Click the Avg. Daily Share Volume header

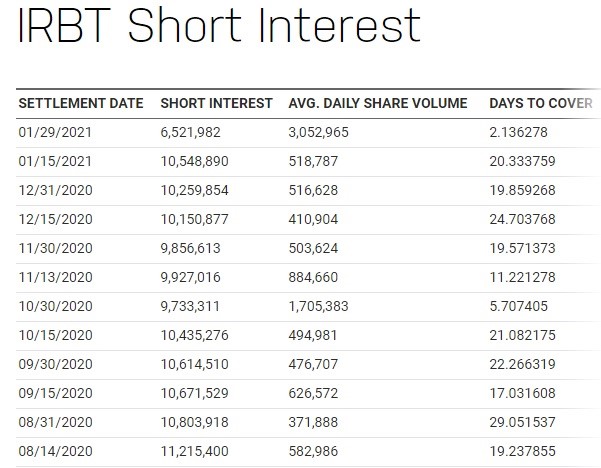(x=378, y=103)
